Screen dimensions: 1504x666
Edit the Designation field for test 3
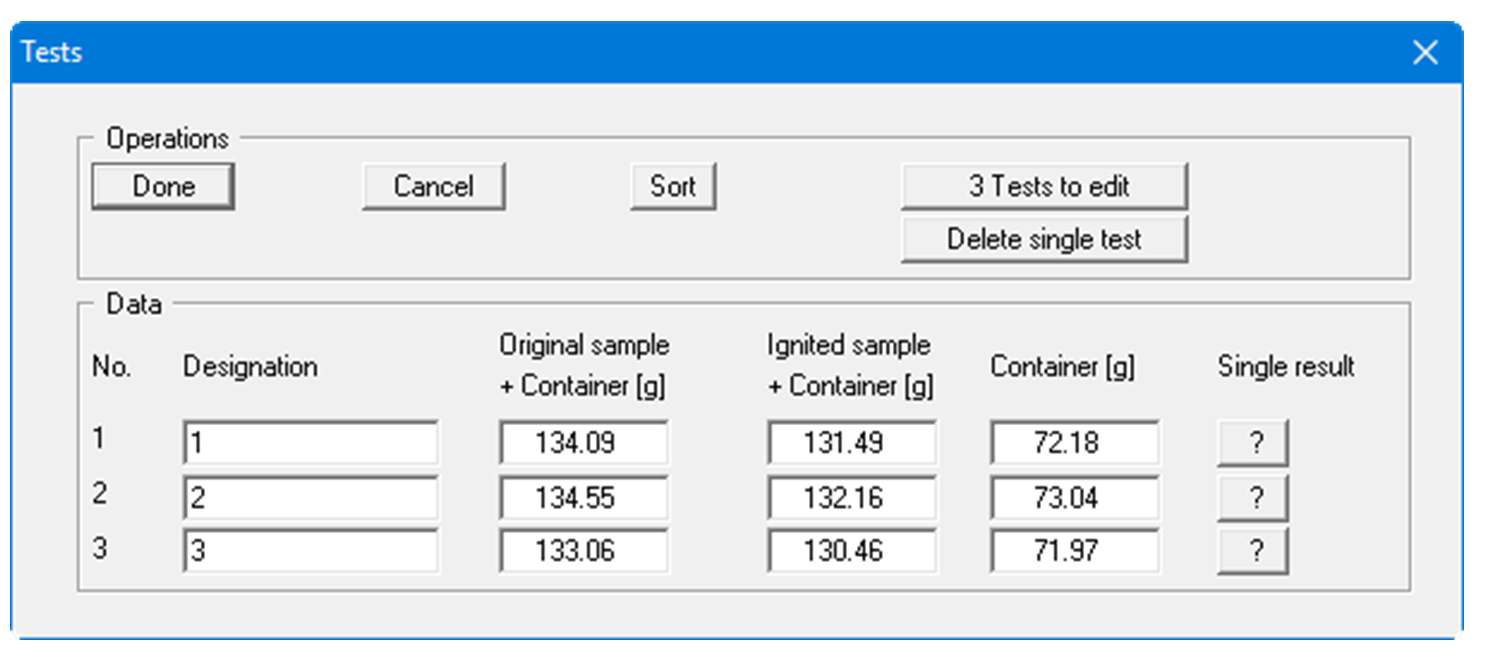point(310,551)
